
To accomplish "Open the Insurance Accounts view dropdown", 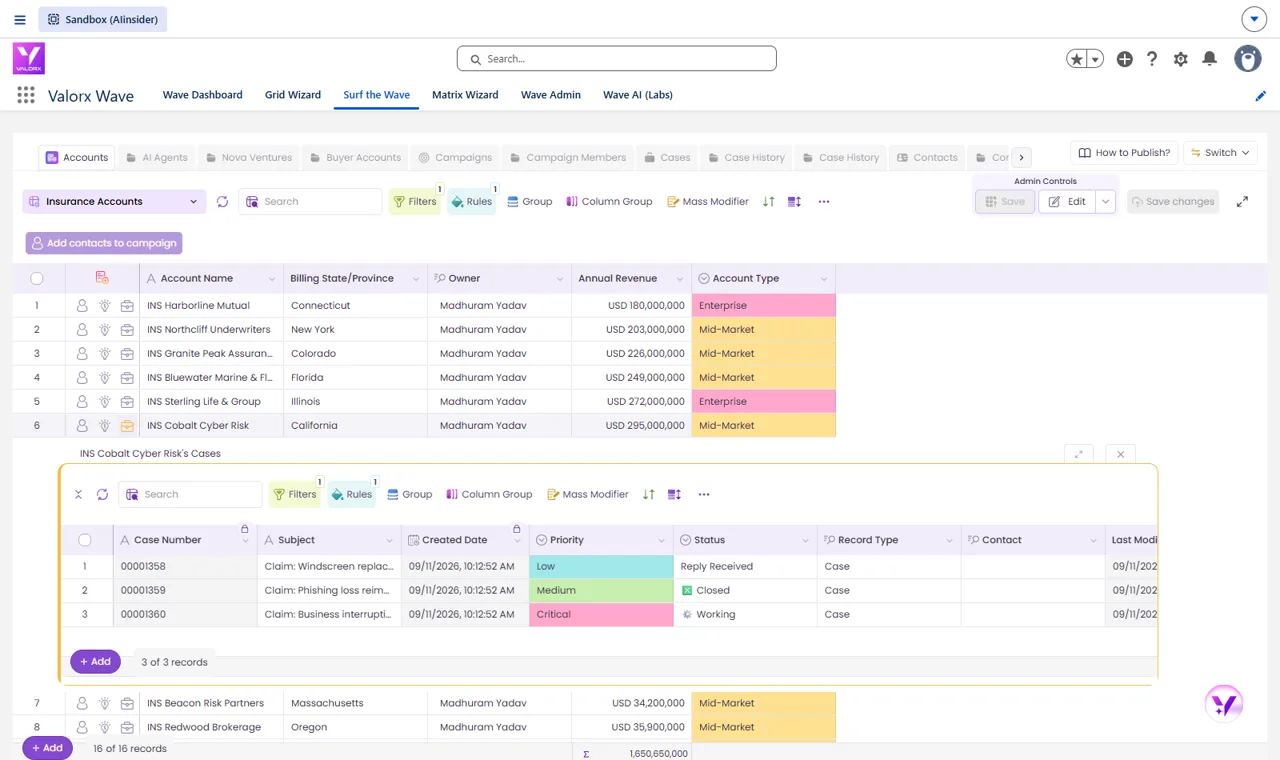I will point(114,202).
